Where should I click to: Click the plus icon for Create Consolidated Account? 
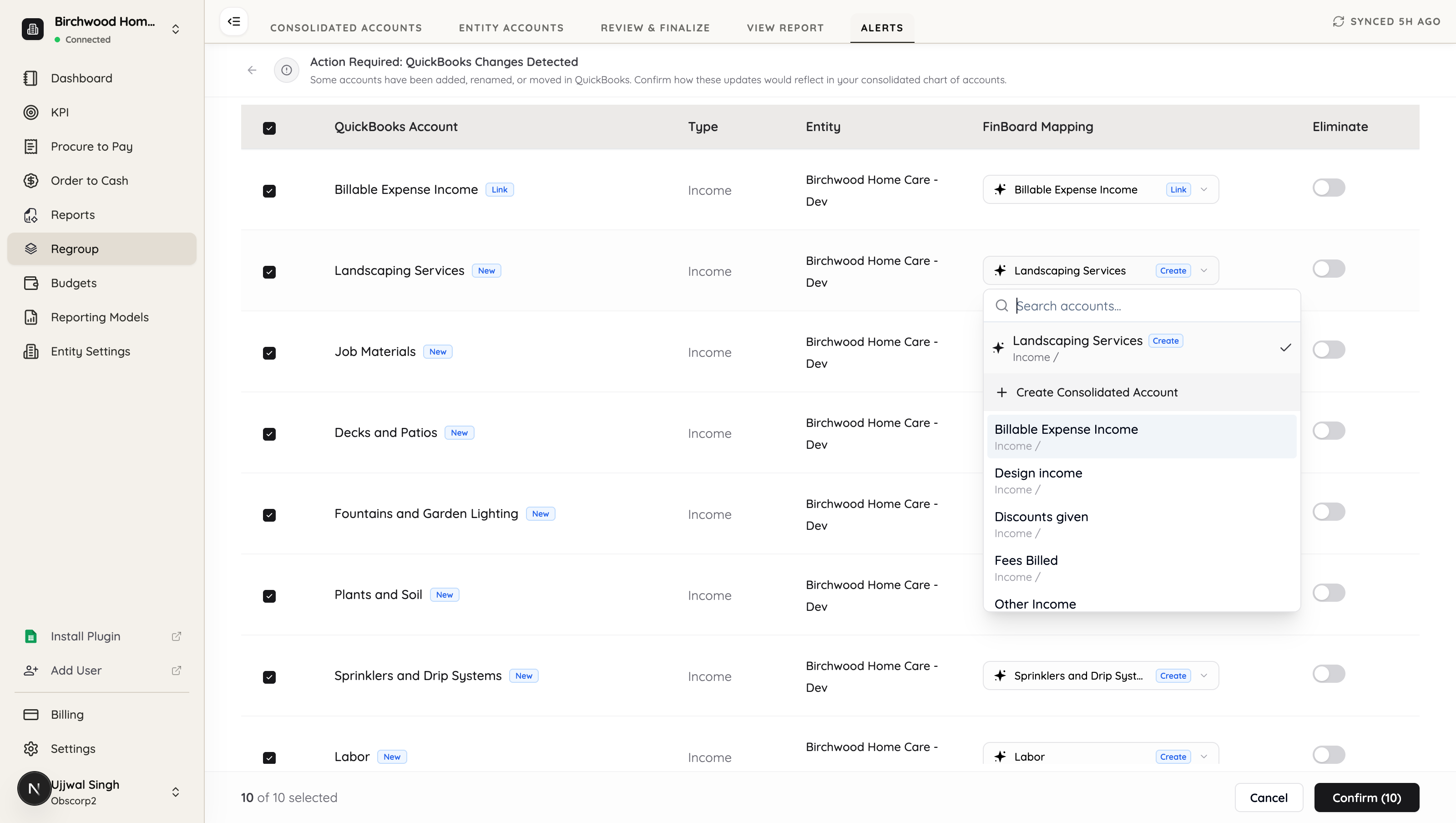[1001, 392]
